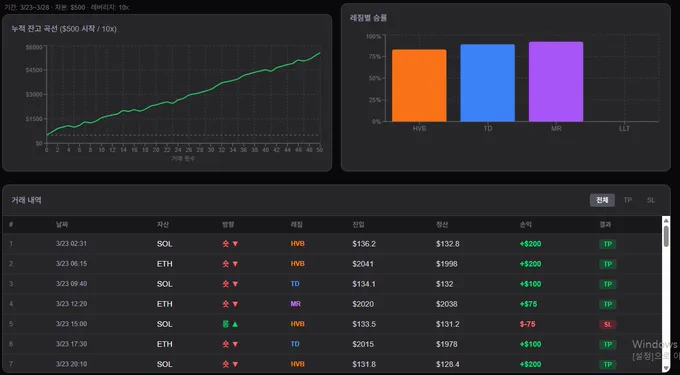Click the short arrow in row 1
Image resolution: width=680 pixels, height=375 pixels.
coord(235,244)
